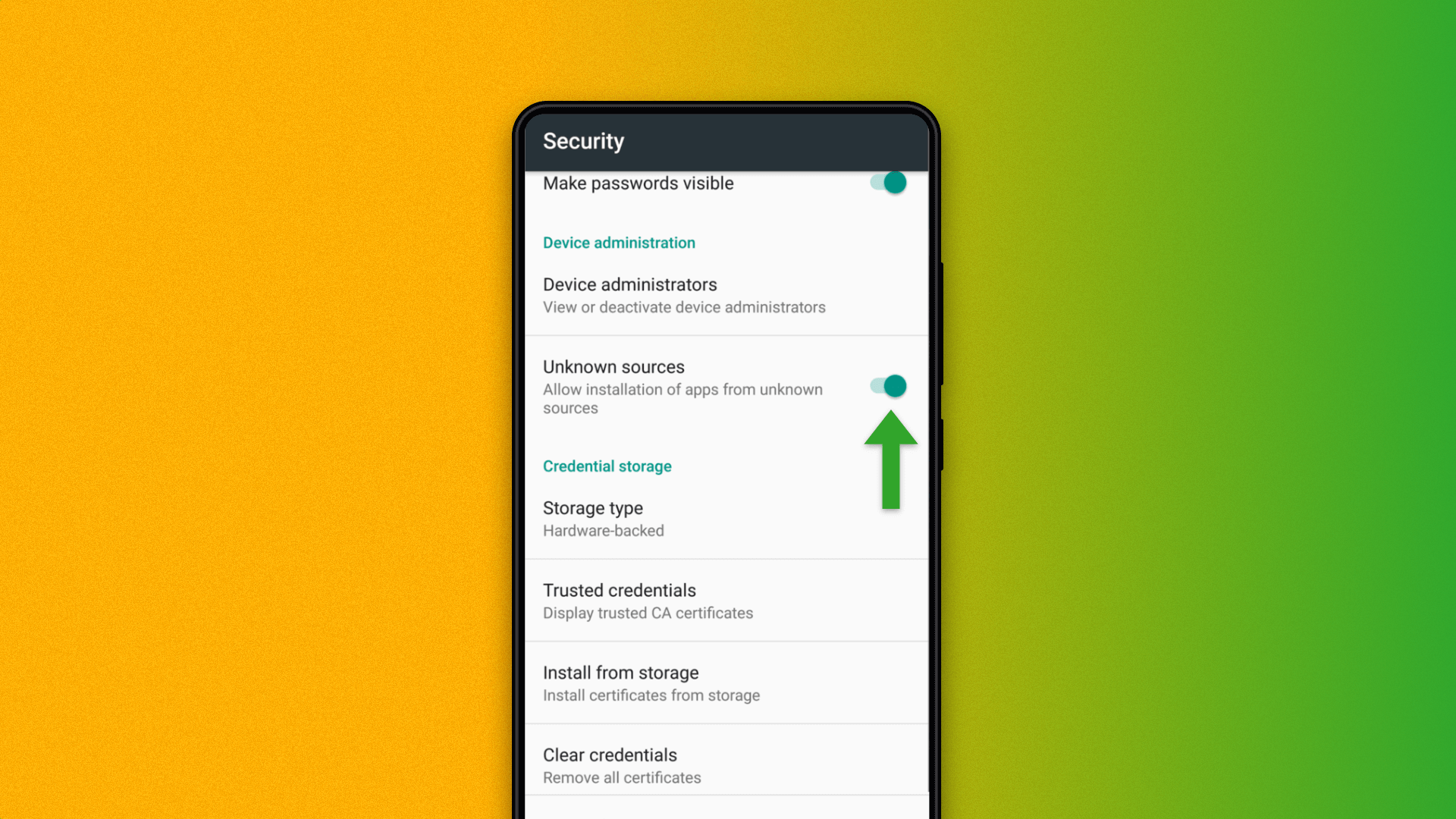Click the Unknown sources toggle icon
This screenshot has height=819, width=1456.
[889, 385]
